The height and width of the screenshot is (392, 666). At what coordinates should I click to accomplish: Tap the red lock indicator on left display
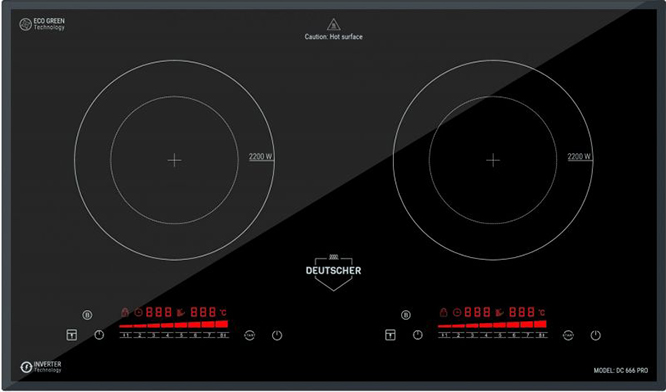coord(125,312)
